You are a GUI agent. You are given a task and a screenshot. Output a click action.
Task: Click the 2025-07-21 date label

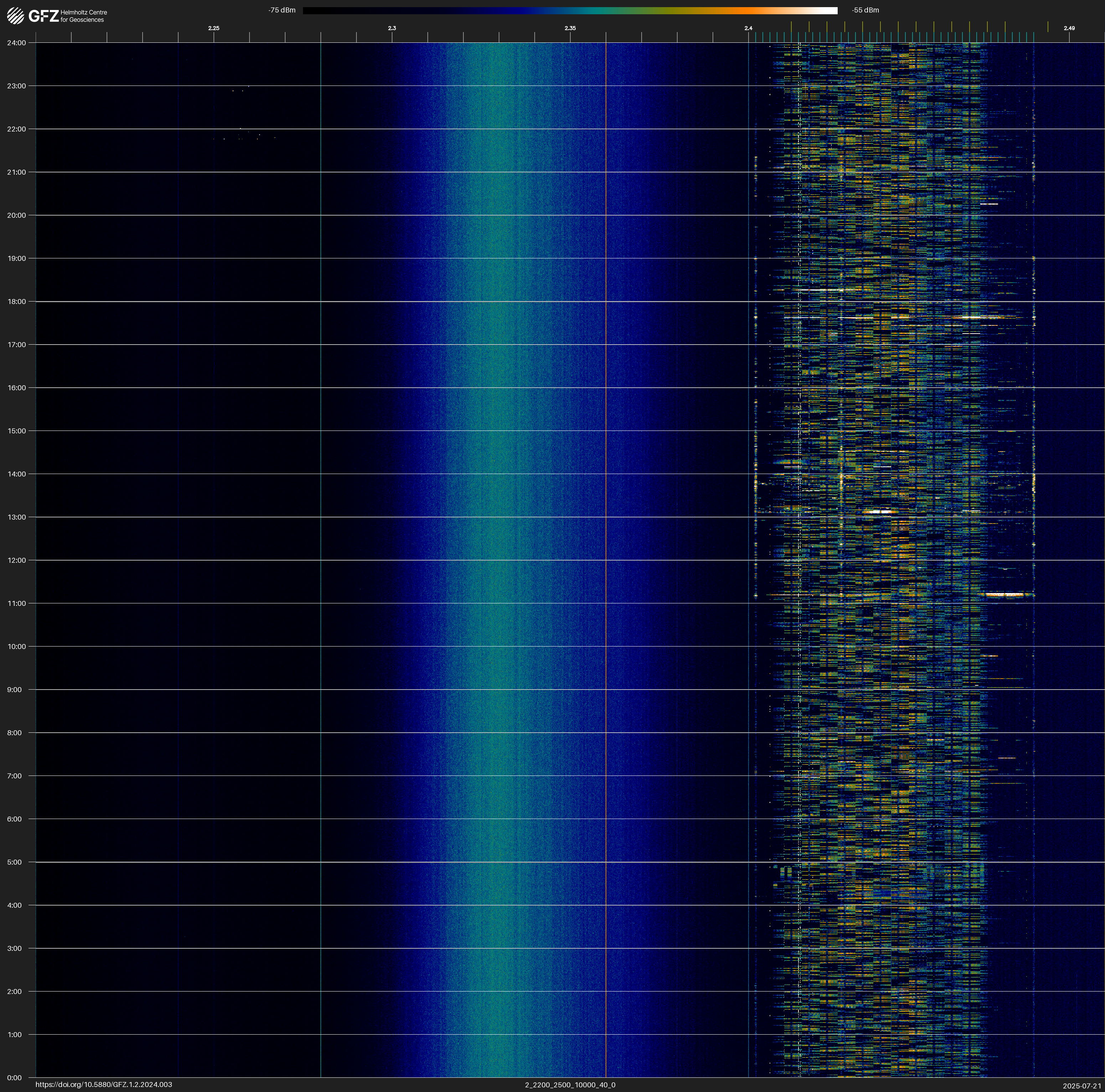1081,1086
